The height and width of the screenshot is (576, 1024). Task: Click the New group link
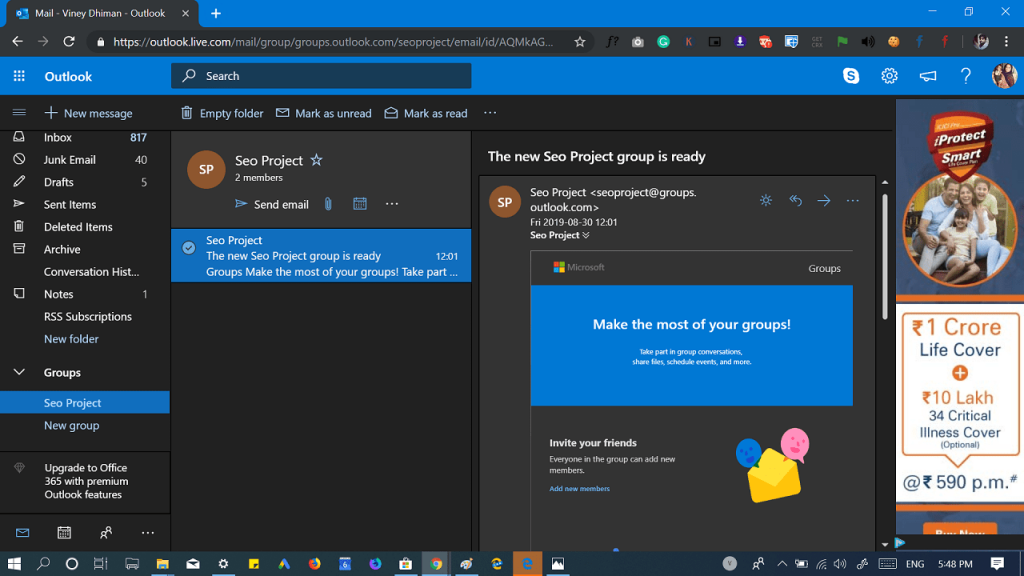coord(71,425)
